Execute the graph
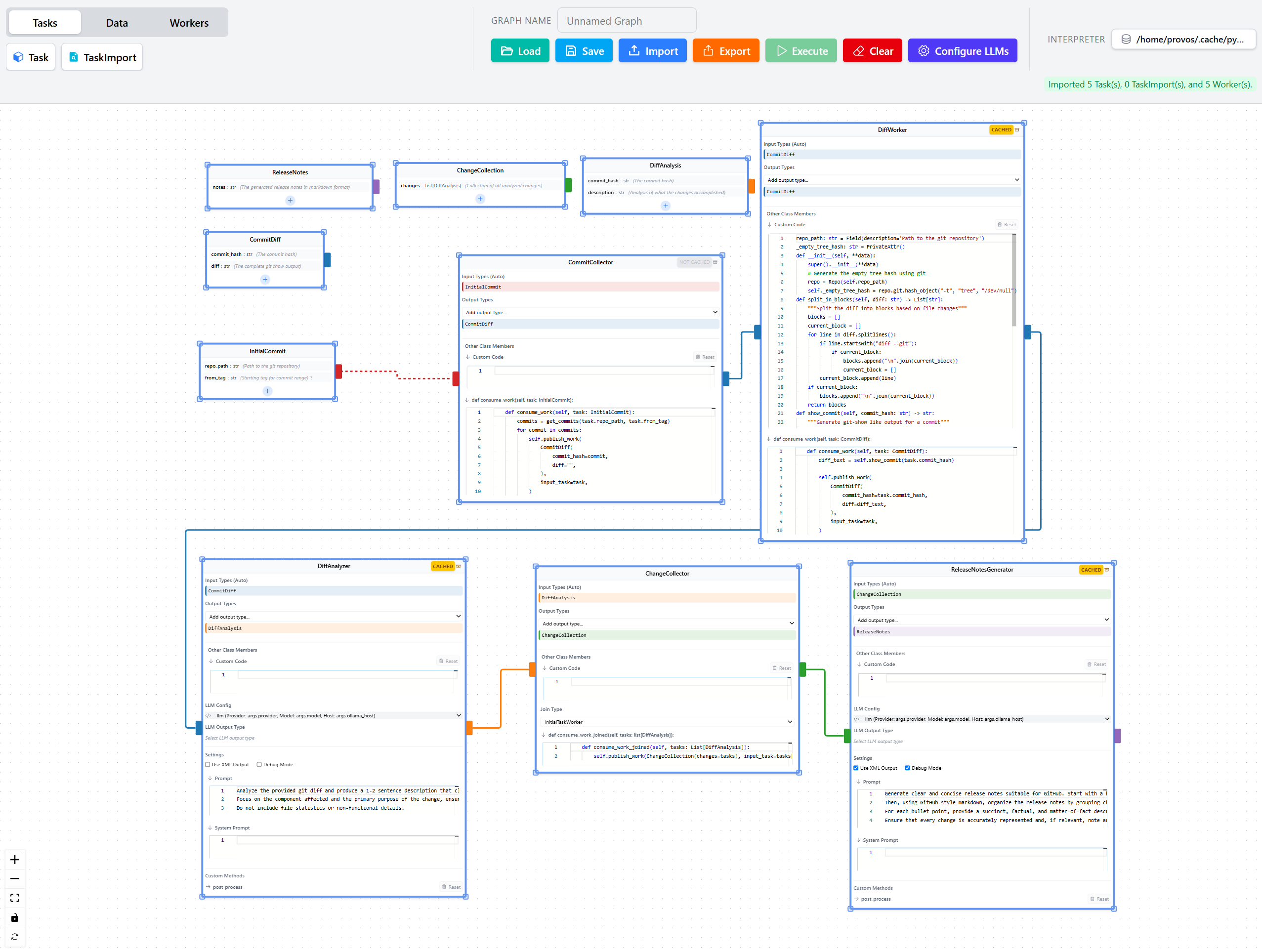1262x952 pixels. tap(801, 51)
